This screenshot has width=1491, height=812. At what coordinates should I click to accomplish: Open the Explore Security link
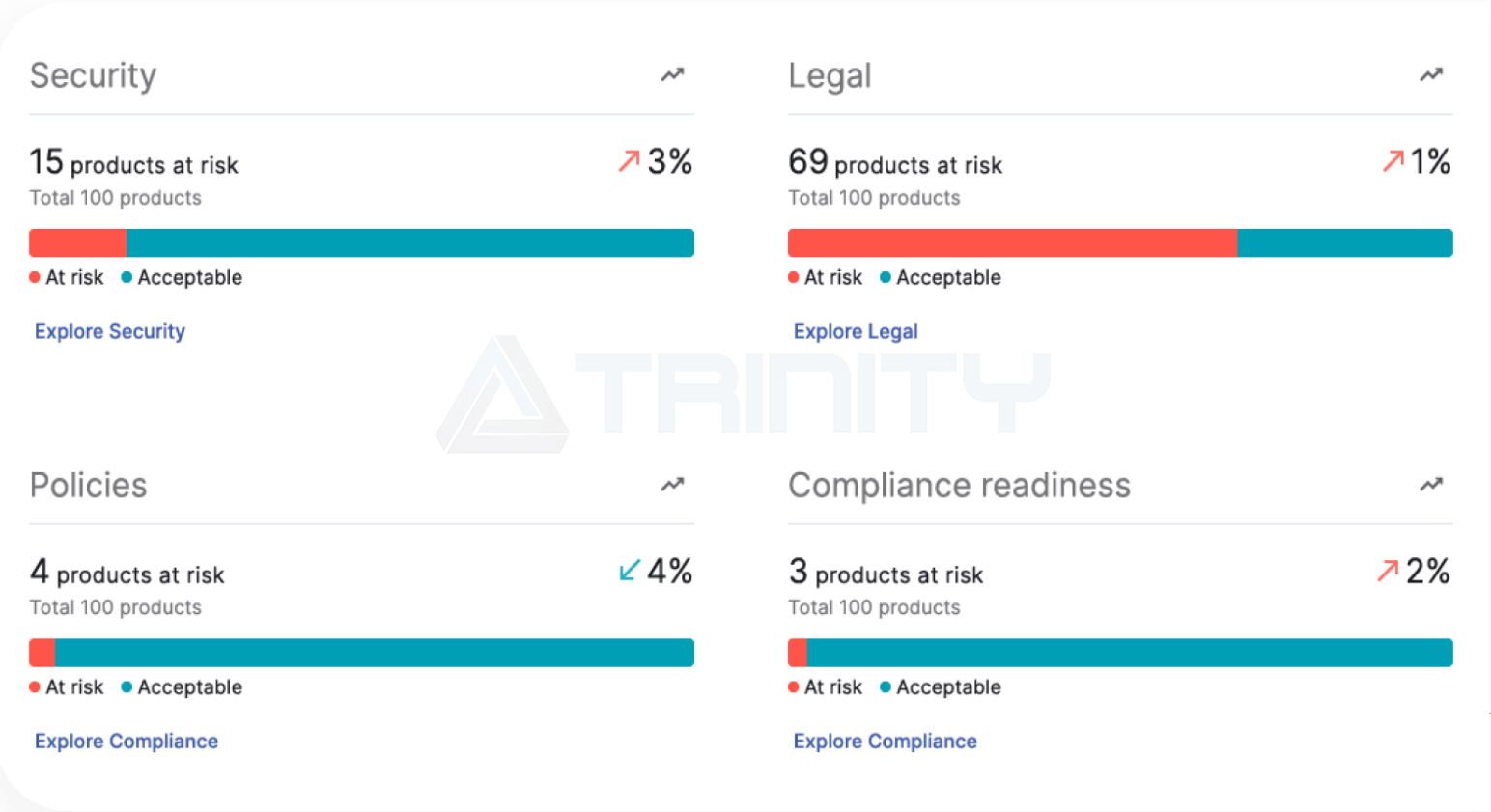pyautogui.click(x=110, y=331)
